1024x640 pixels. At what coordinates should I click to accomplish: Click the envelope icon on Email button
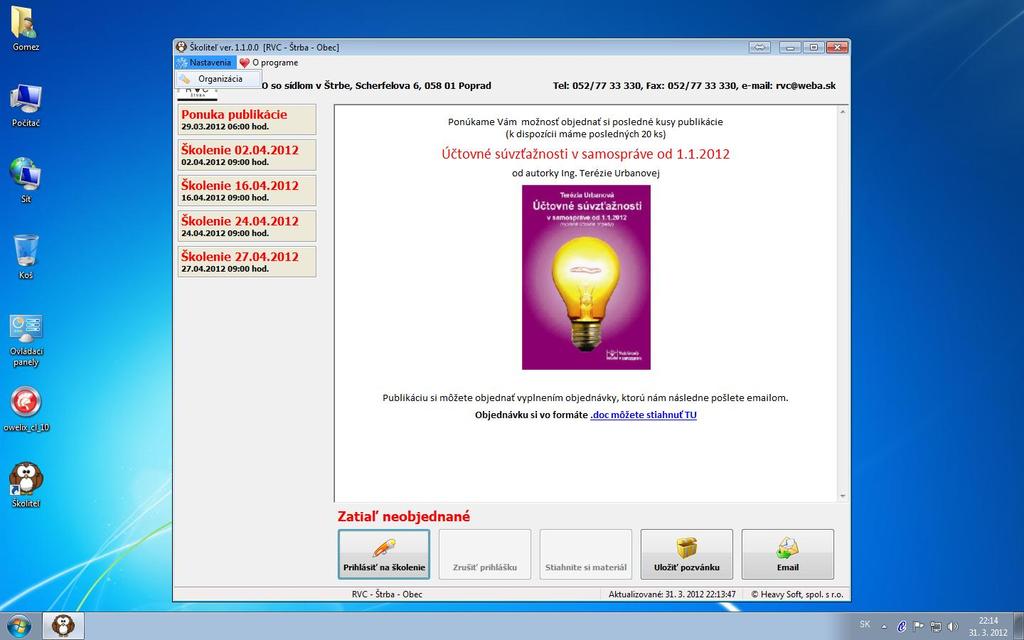(788, 547)
